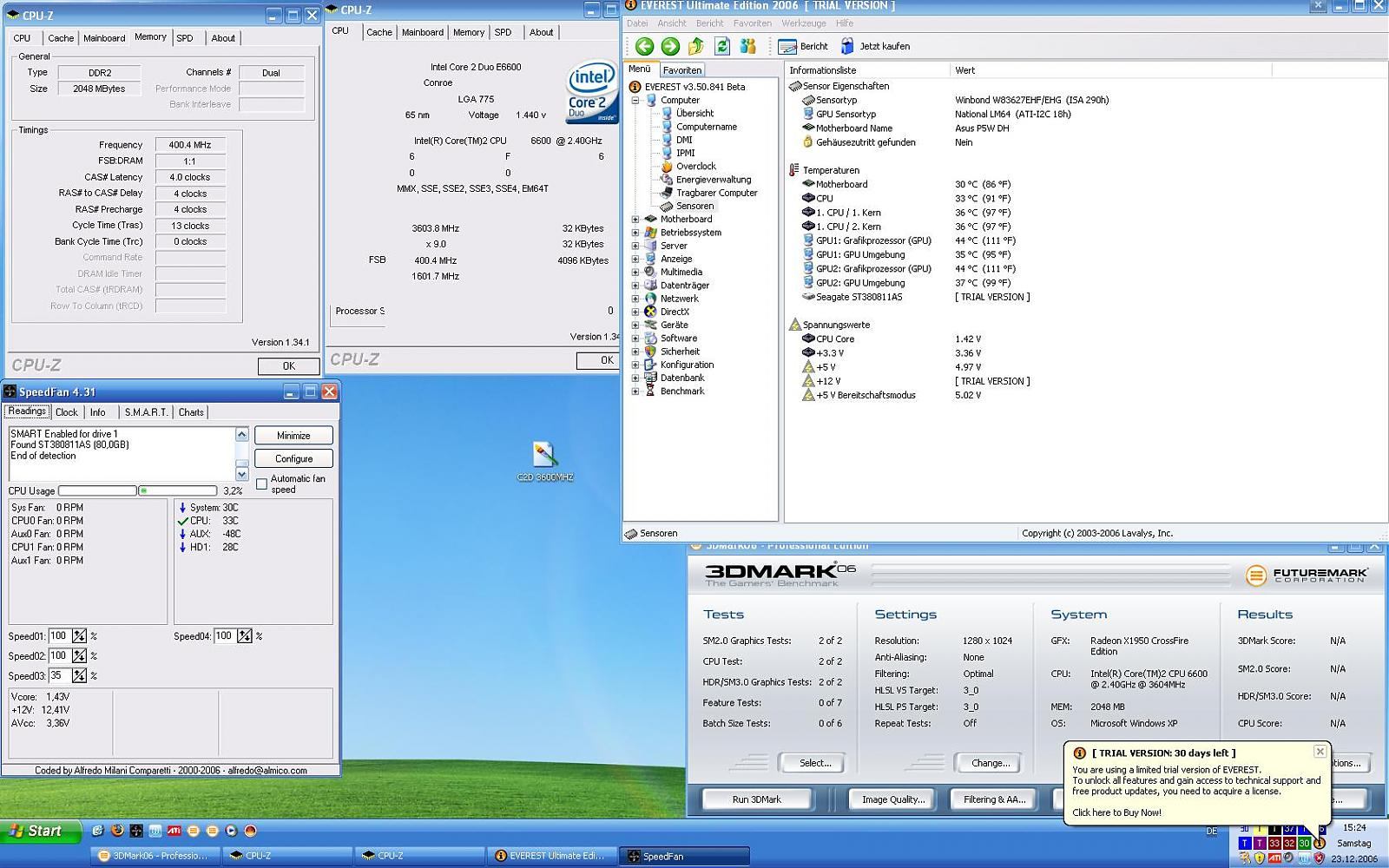Open Datei menu in EVEREST
The image size is (1389, 868).
[x=637, y=23]
